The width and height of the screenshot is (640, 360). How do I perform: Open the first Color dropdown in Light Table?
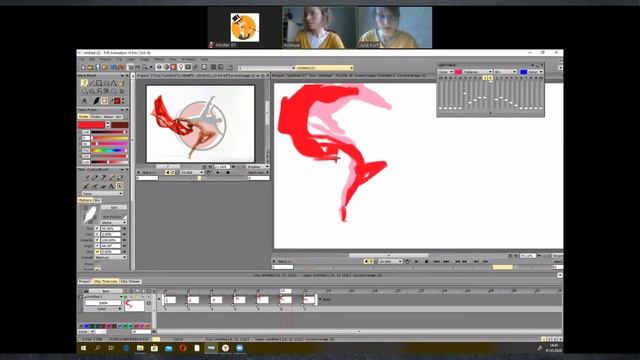445,72
